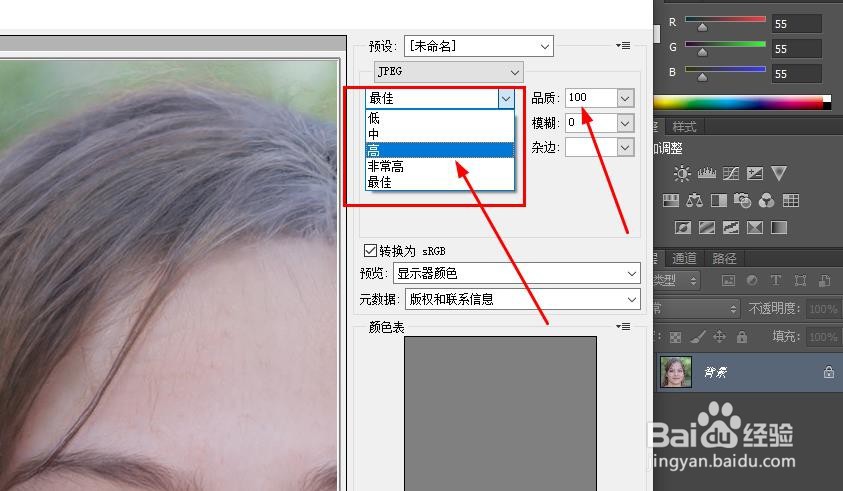
Task: Switch to the 样式 styles tab
Action: [x=684, y=127]
